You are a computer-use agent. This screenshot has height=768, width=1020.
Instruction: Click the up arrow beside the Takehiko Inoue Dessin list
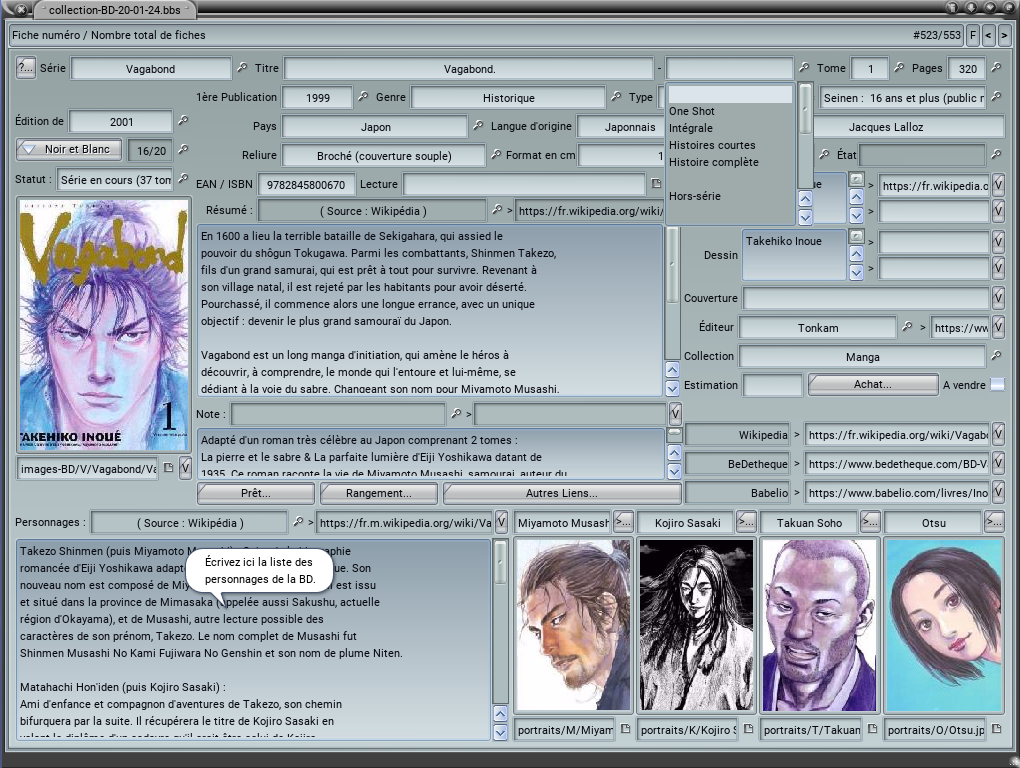(x=857, y=254)
